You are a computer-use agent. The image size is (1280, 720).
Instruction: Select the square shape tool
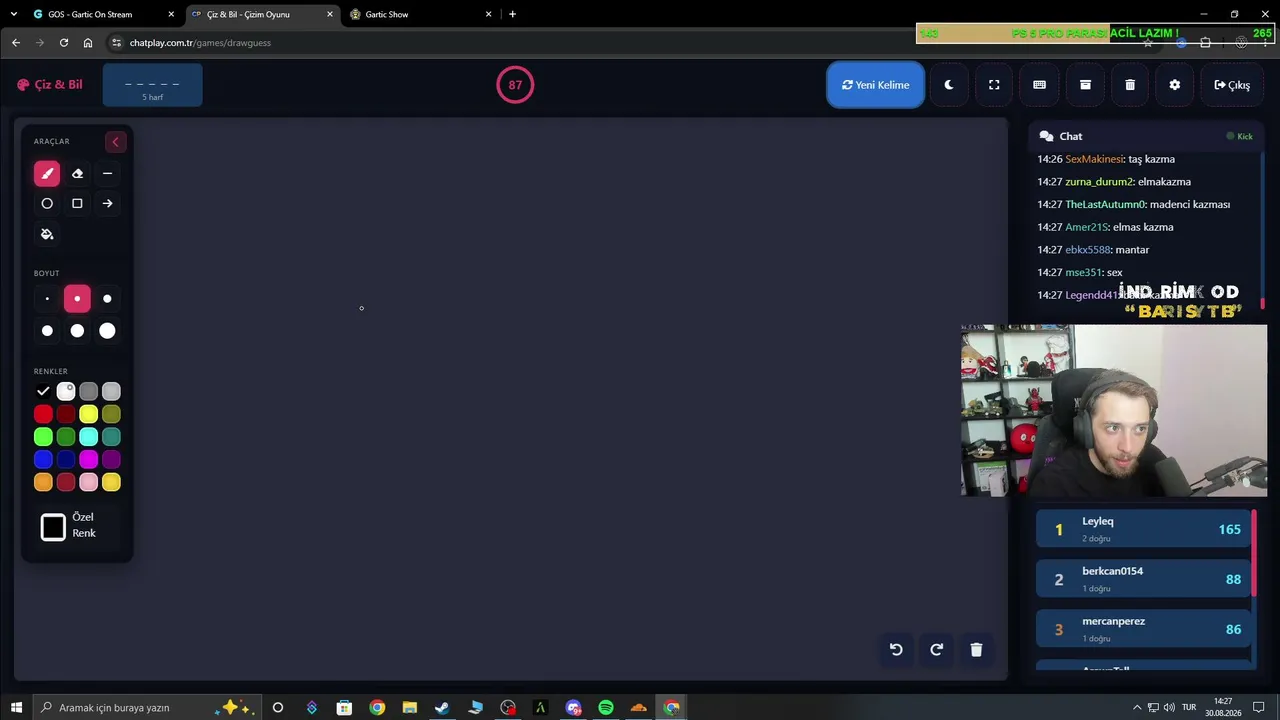click(77, 203)
